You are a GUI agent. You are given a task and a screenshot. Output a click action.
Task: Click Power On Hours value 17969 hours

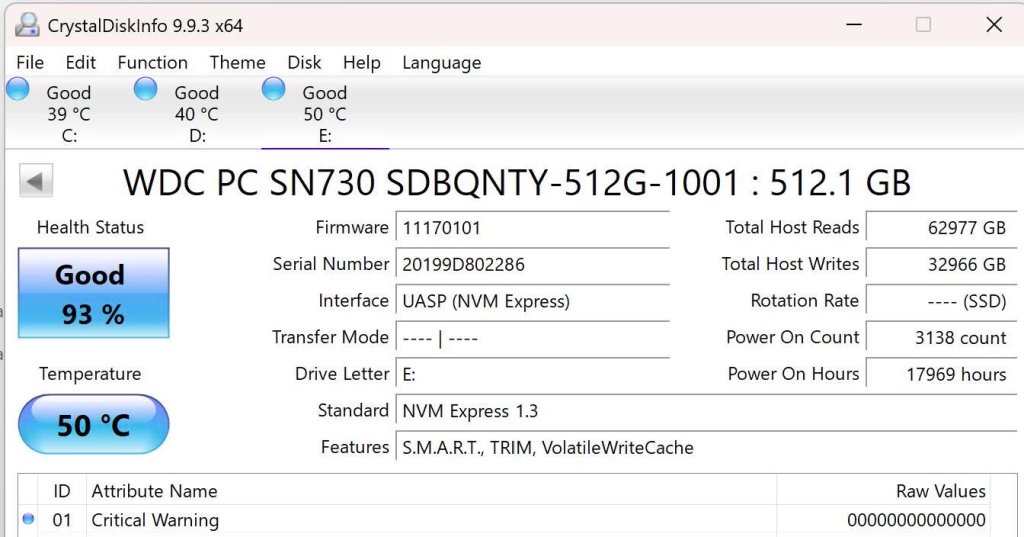(x=941, y=374)
